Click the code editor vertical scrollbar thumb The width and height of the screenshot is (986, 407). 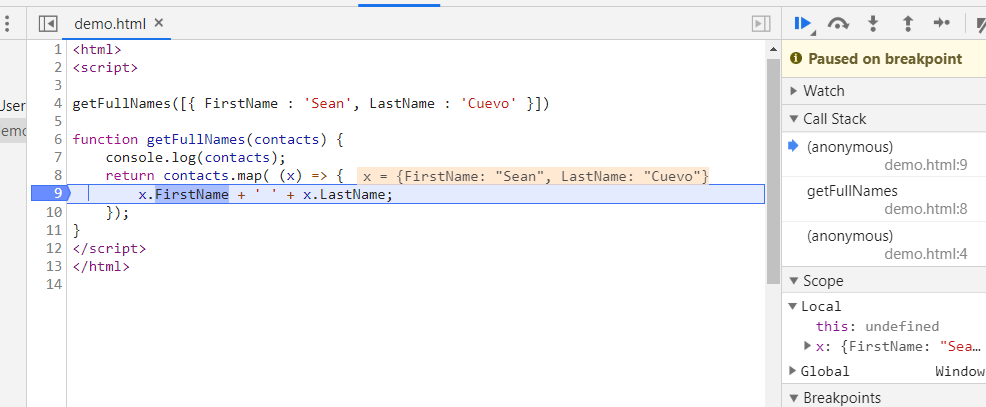pyautogui.click(x=773, y=171)
